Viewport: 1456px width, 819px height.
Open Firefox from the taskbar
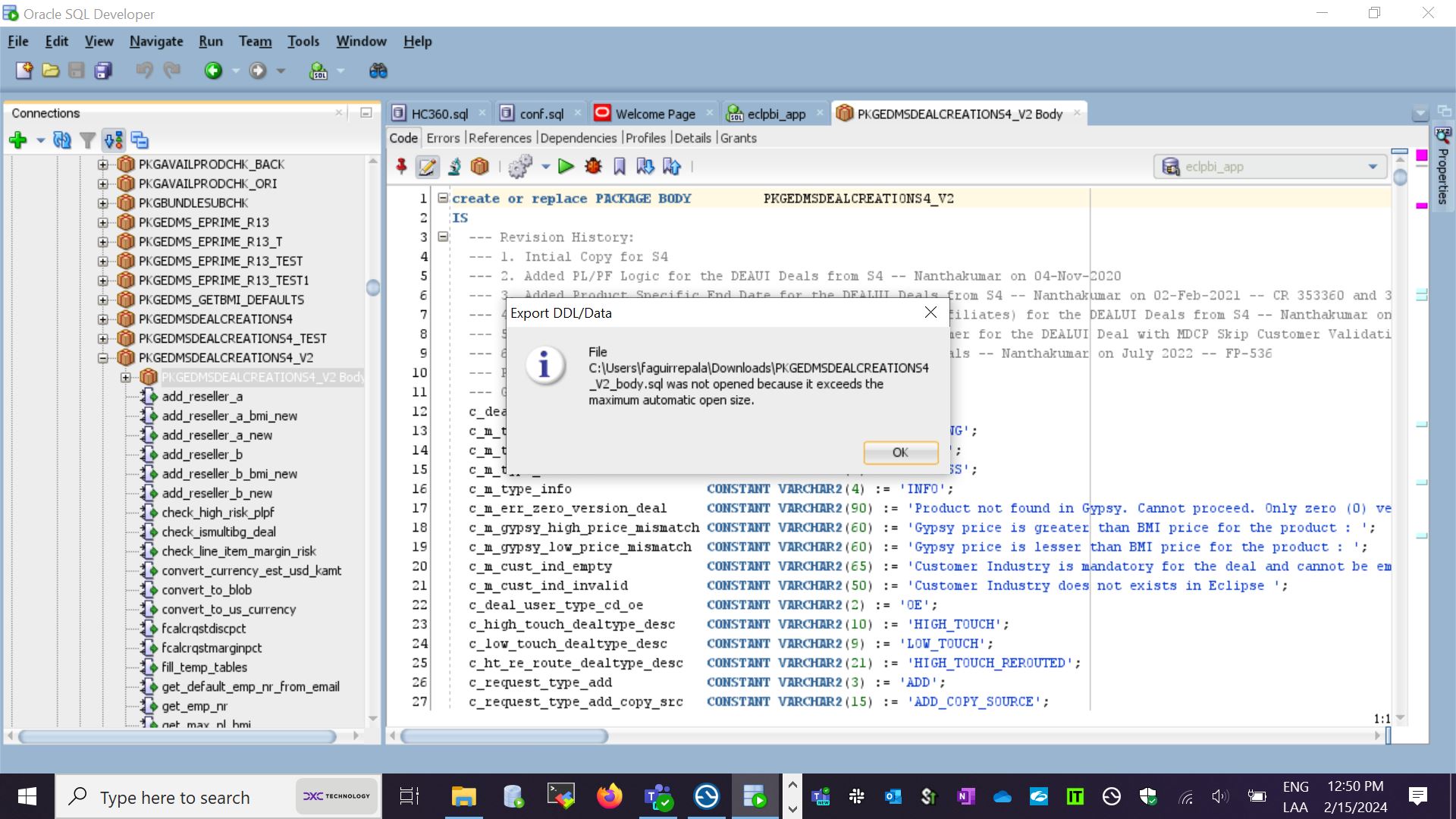coord(609,796)
